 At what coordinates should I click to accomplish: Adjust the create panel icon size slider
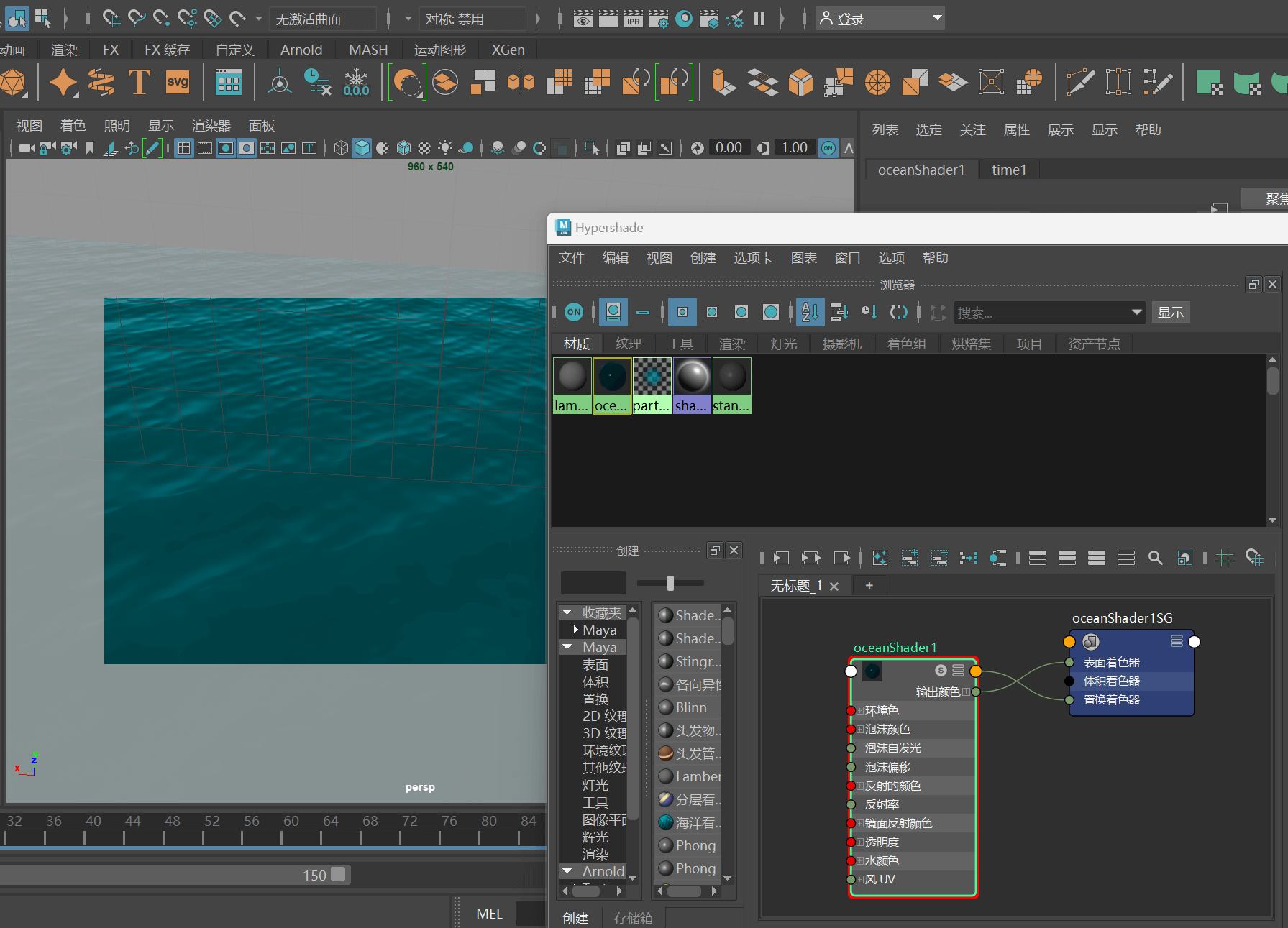coord(670,583)
